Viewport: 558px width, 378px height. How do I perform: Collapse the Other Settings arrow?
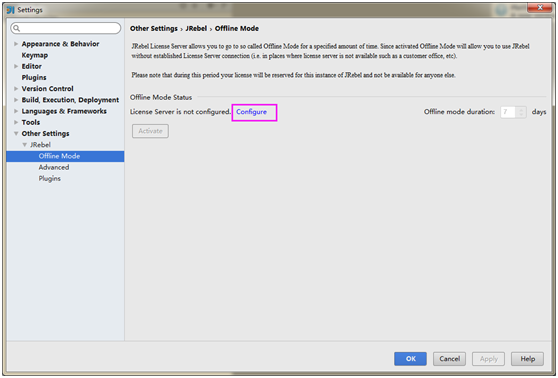point(16,133)
